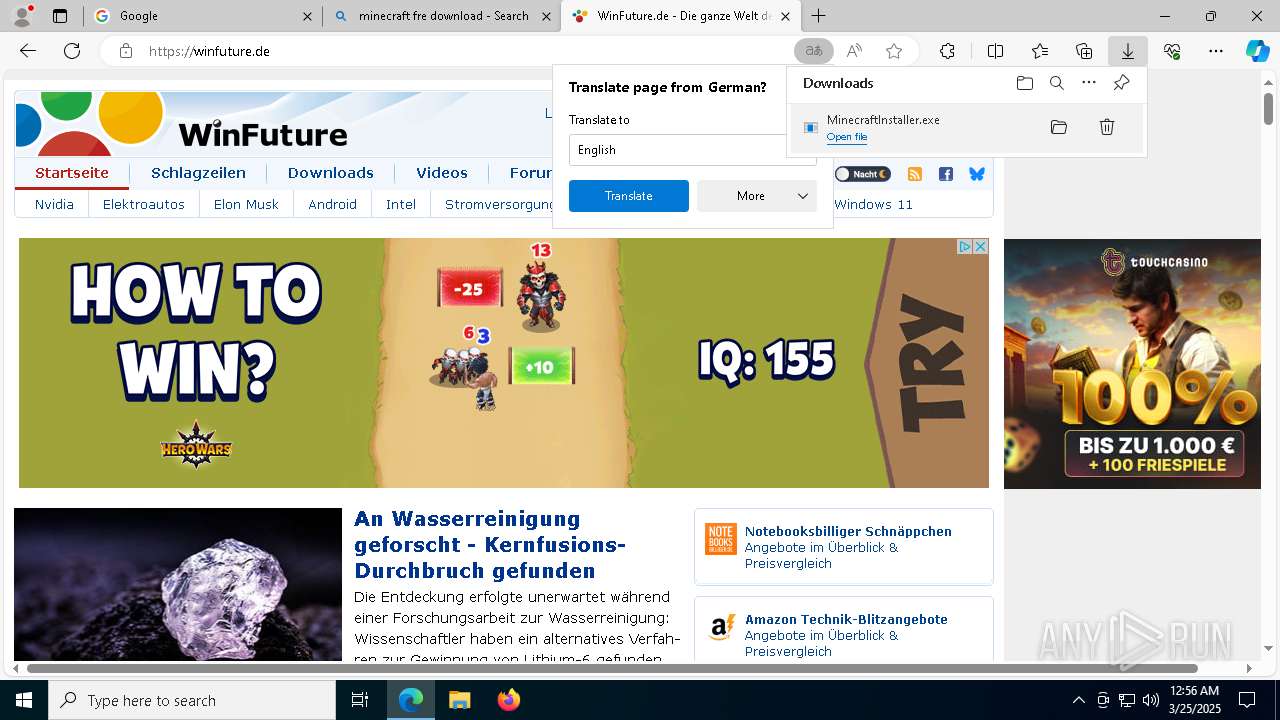Click Open file link for MinecraftInstaller.exe
The image size is (1280, 720).
pos(847,137)
